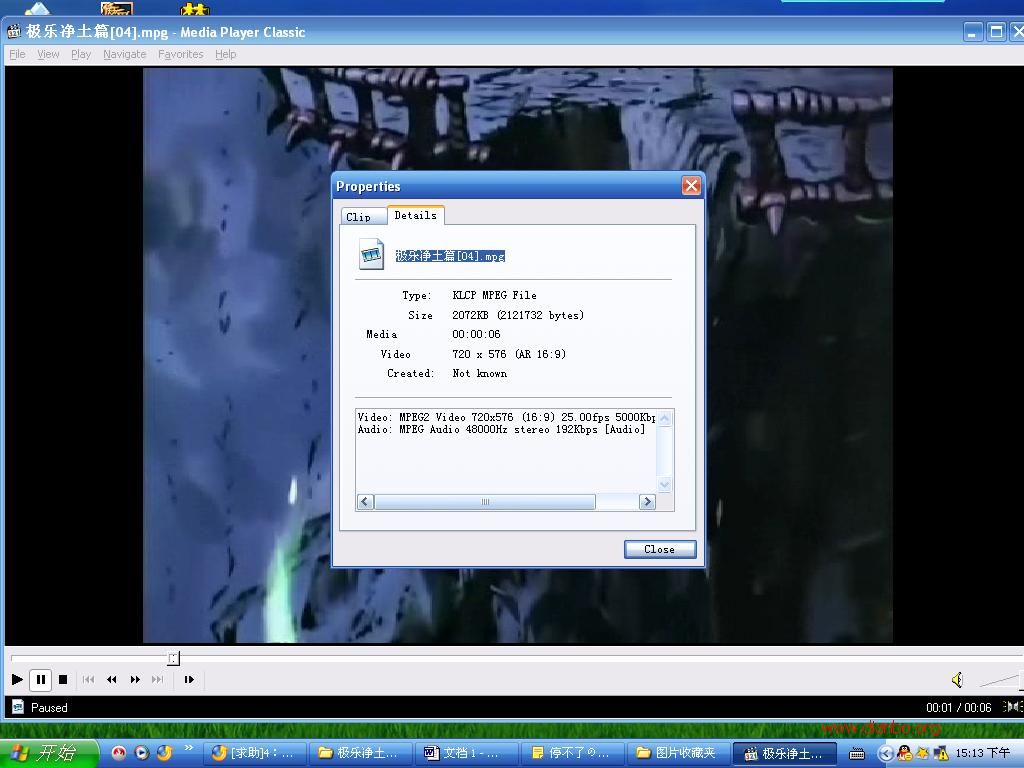Click the Video MPEG2 stream info line
This screenshot has height=768, width=1024.
(x=506, y=417)
